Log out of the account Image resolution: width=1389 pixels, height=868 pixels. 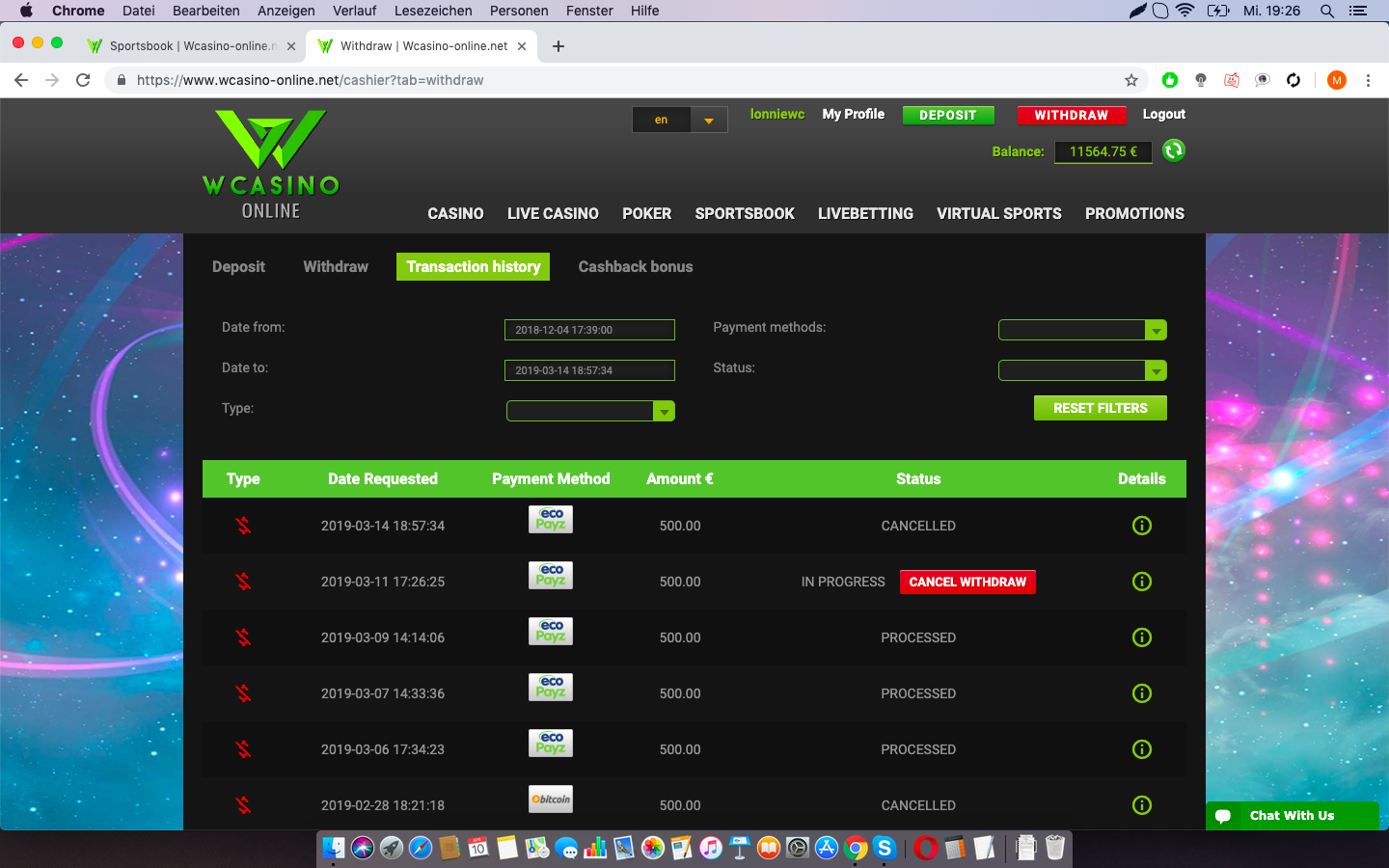pyautogui.click(x=1164, y=114)
